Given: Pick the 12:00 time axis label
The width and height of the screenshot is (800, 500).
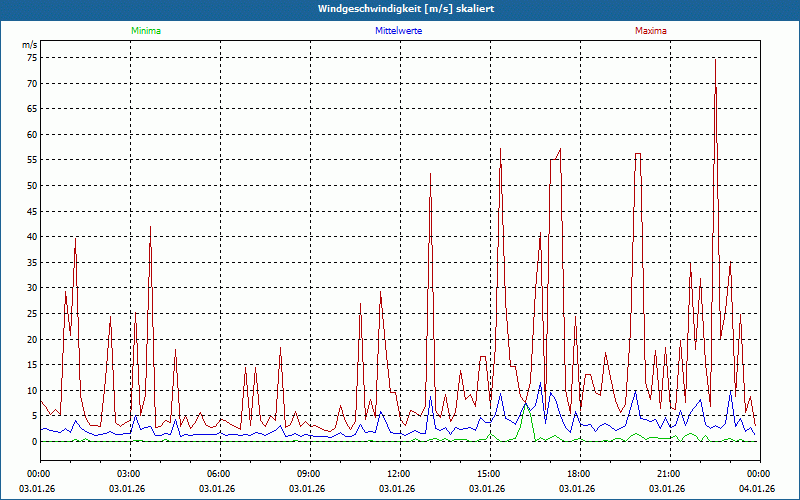Looking at the screenshot, I should (x=399, y=474).
